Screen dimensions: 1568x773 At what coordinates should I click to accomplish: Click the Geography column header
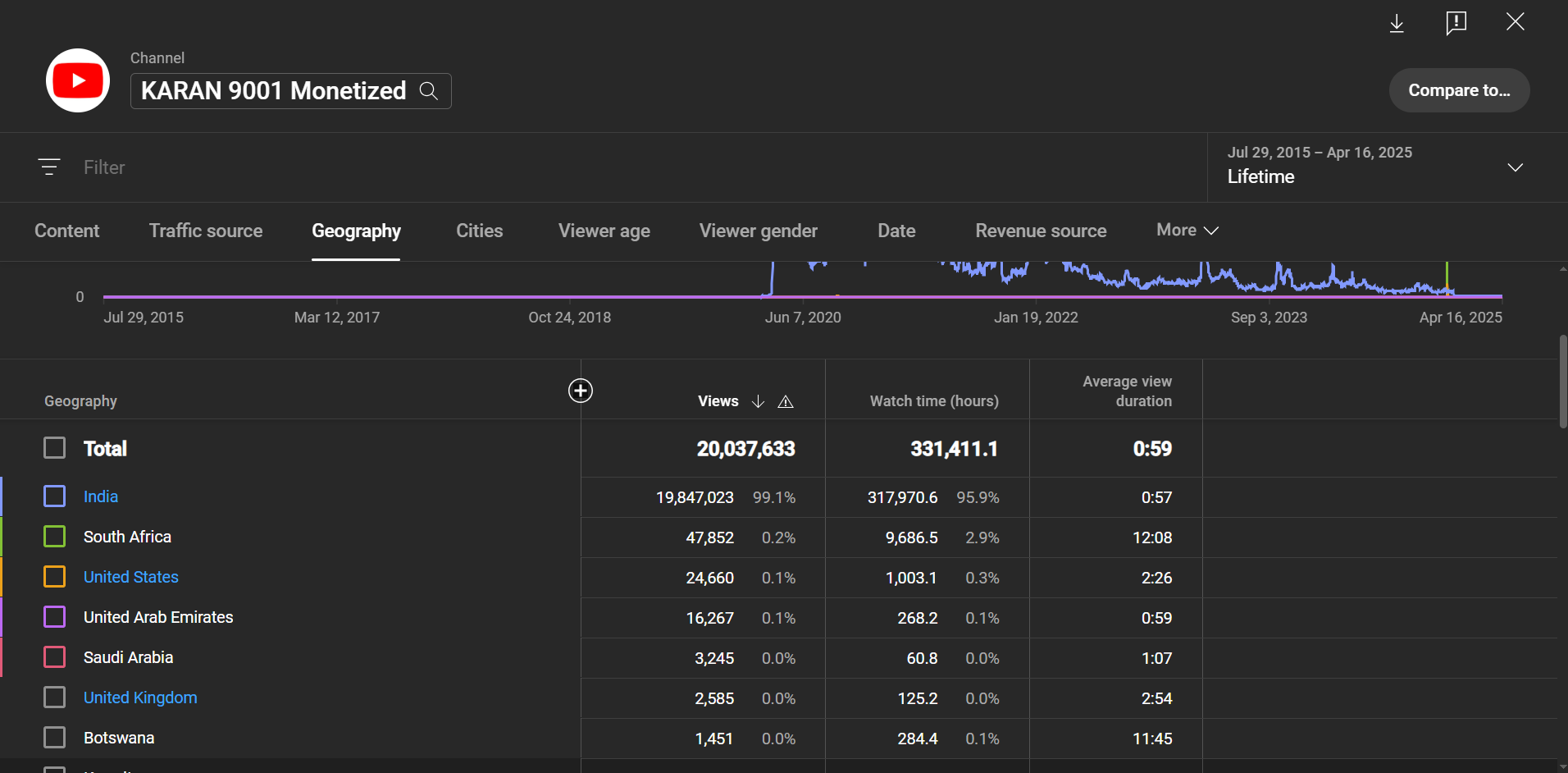coord(80,401)
